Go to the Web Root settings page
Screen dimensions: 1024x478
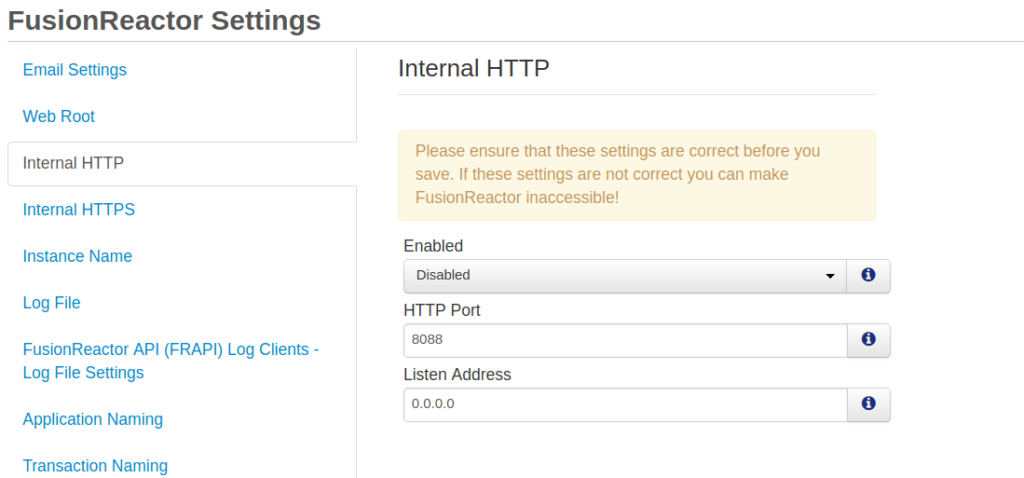pyautogui.click(x=59, y=116)
